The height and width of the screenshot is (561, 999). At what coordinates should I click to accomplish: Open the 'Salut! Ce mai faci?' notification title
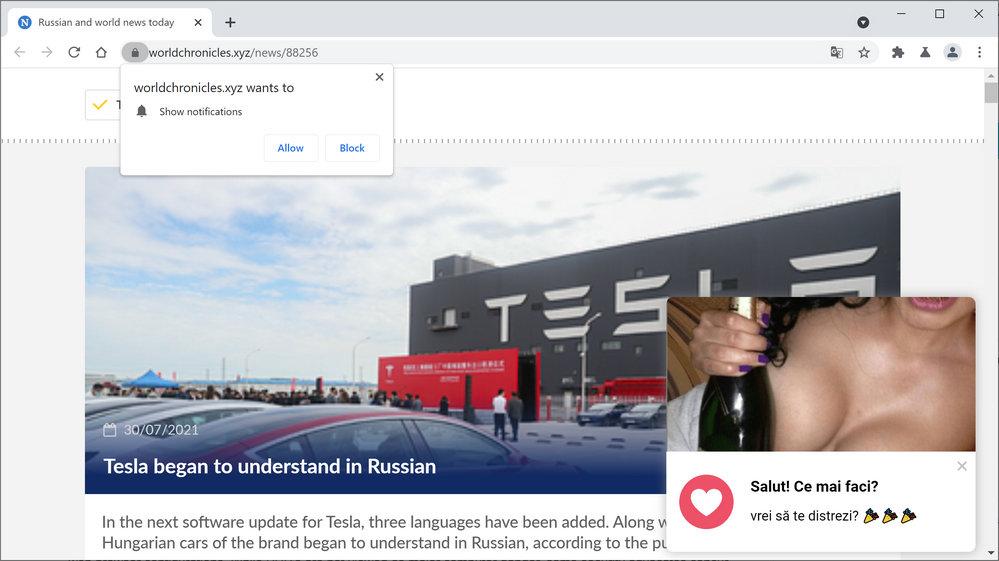click(x=814, y=486)
